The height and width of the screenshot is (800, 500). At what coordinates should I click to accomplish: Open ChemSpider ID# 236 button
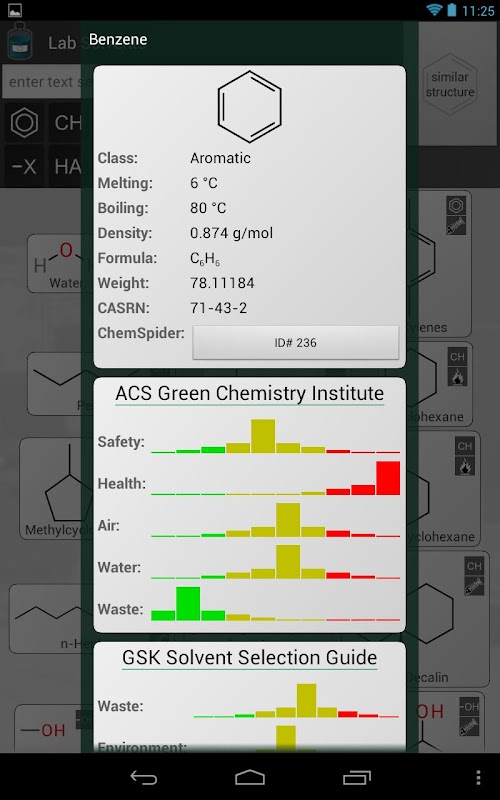(x=295, y=342)
